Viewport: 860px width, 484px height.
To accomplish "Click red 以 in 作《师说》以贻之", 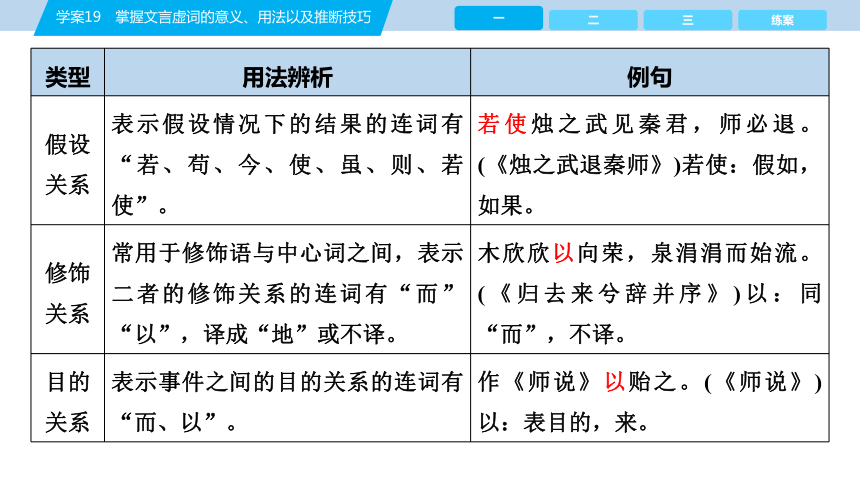I will point(615,382).
